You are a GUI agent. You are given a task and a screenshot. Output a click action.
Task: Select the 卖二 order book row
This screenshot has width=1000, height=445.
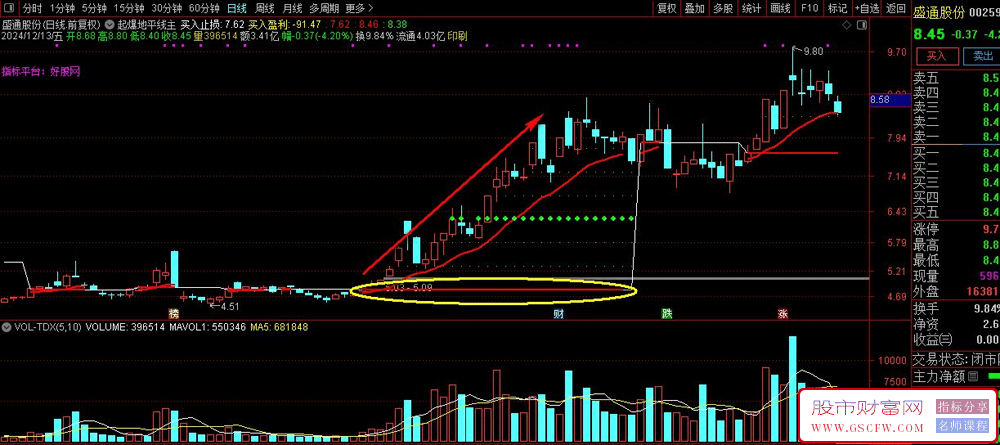click(956, 122)
